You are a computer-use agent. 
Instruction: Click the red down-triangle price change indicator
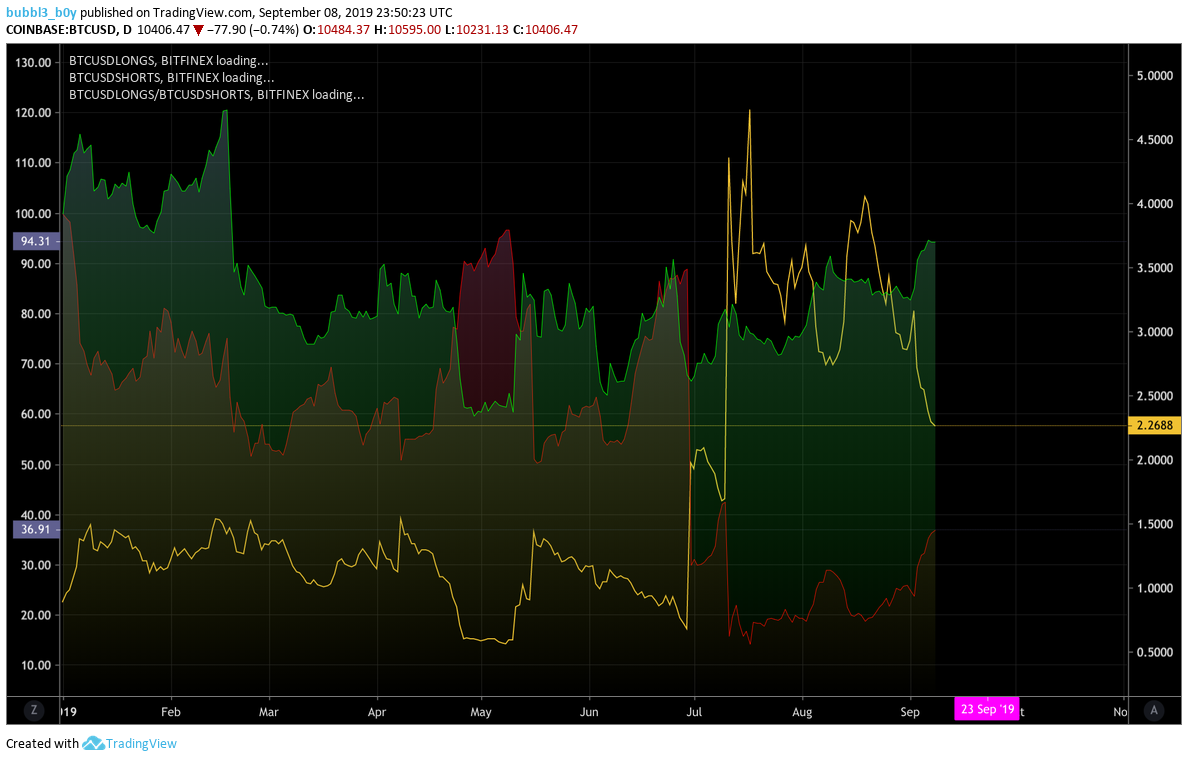coord(199,30)
